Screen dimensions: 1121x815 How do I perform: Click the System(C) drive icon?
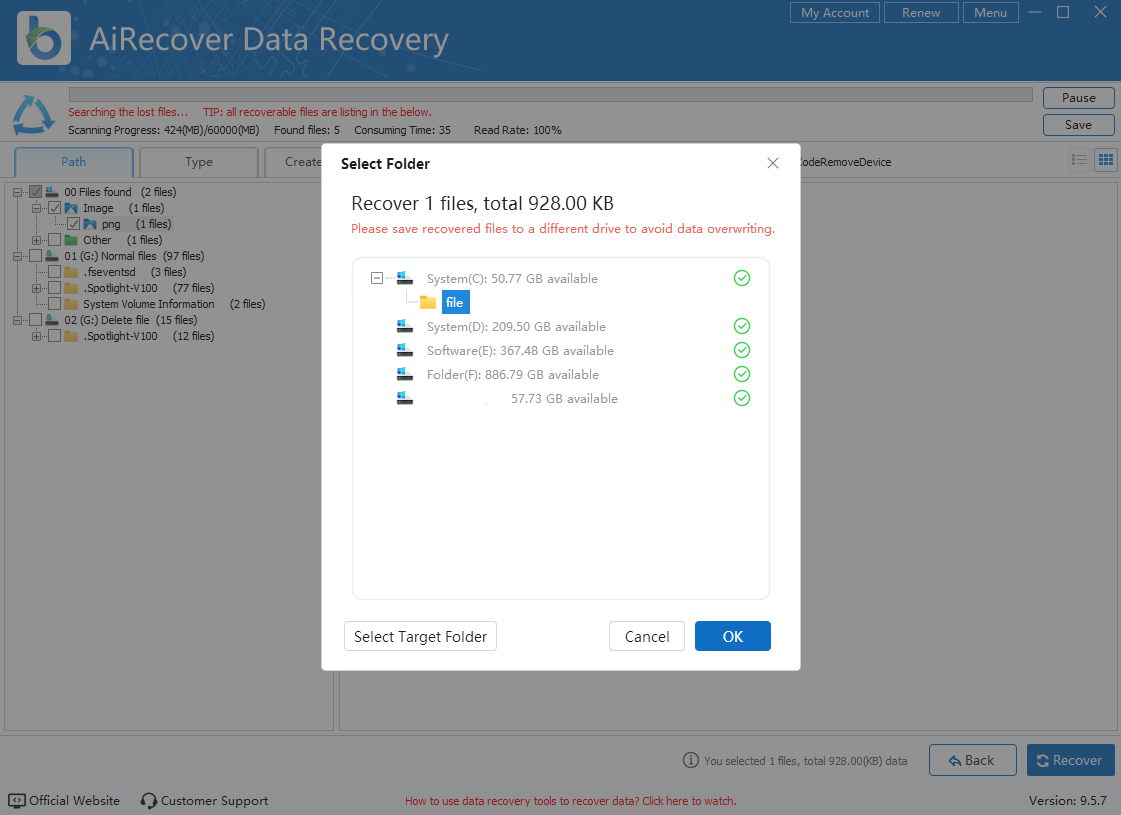pos(405,278)
